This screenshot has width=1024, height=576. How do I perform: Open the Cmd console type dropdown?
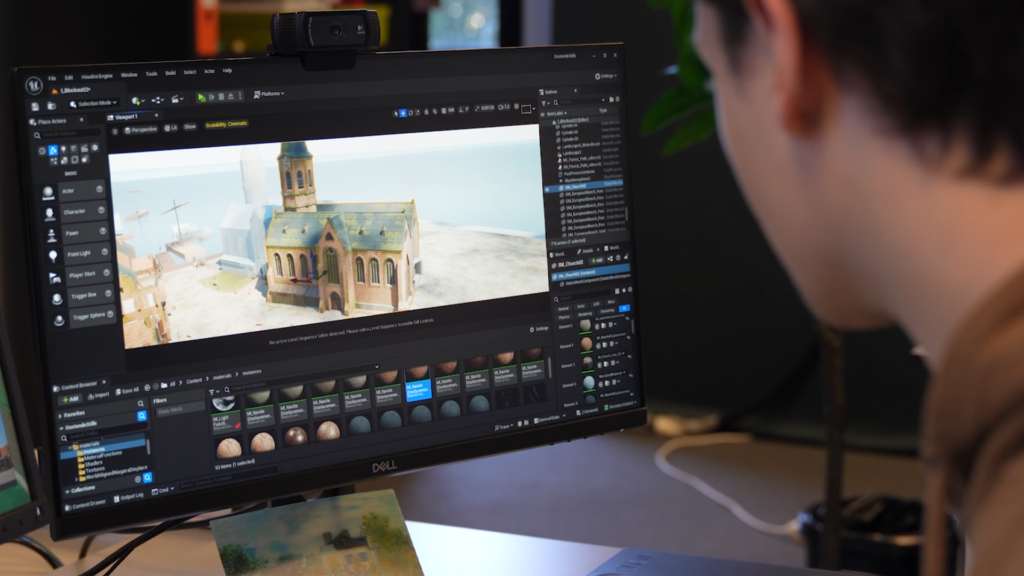tap(163, 491)
